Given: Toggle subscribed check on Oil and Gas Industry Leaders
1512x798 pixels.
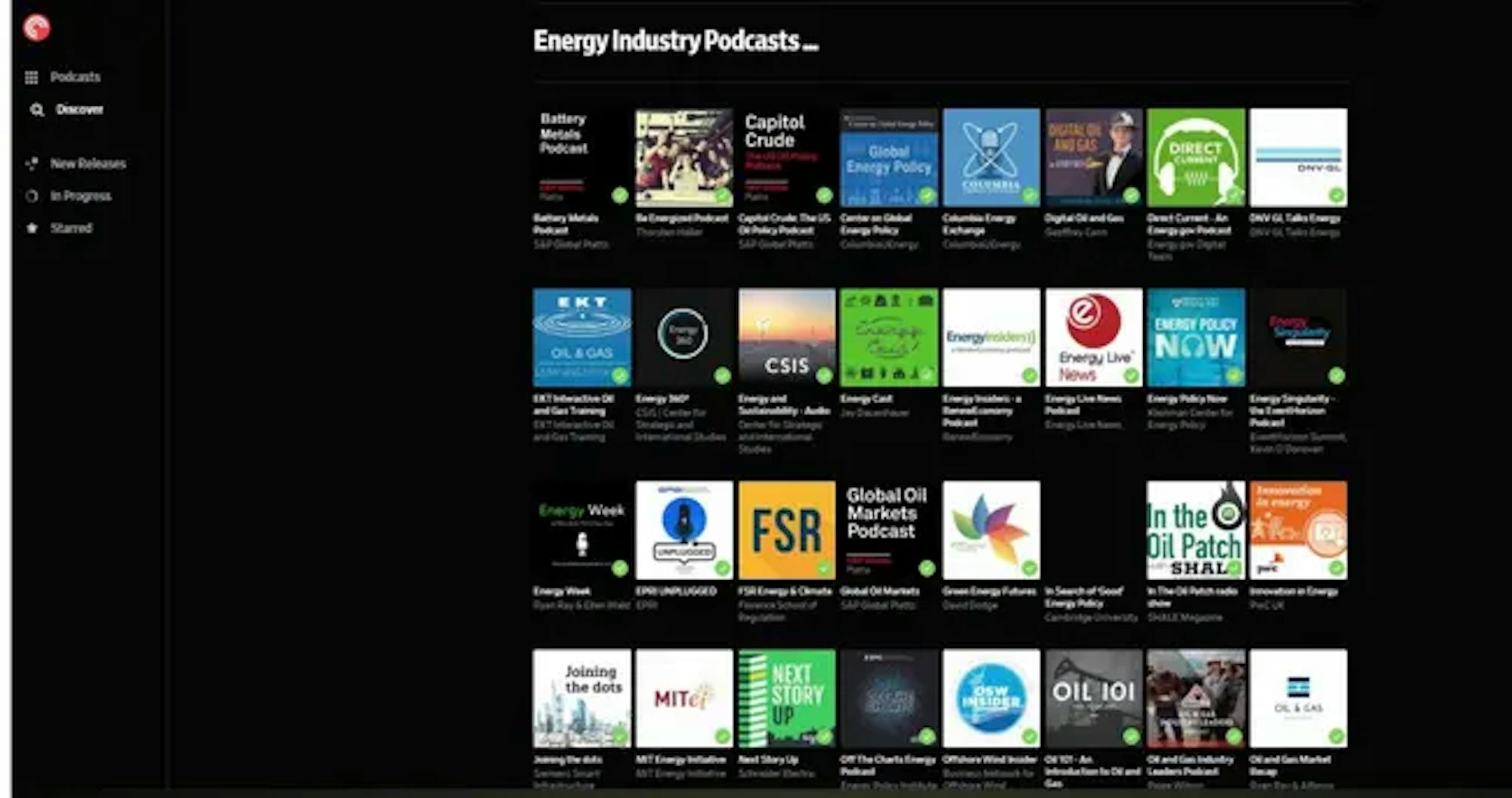Looking at the screenshot, I should (1235, 736).
